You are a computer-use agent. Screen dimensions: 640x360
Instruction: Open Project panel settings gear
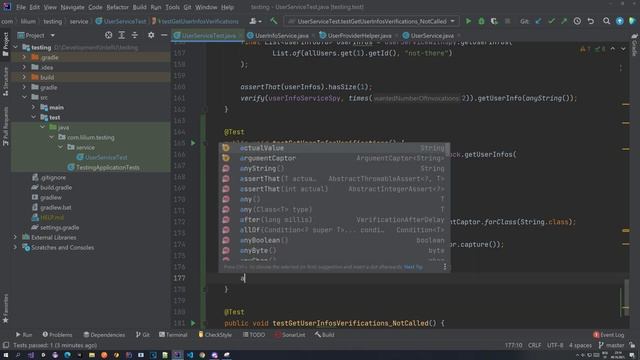click(151, 36)
